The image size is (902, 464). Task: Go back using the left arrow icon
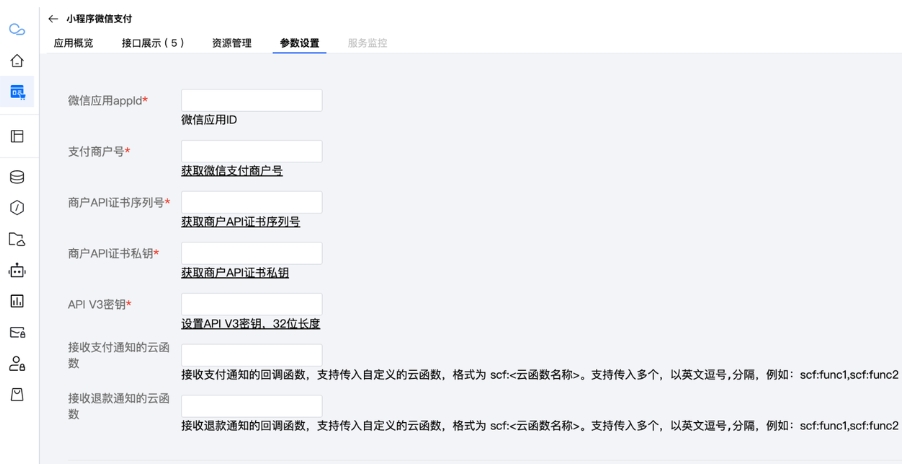coord(53,18)
